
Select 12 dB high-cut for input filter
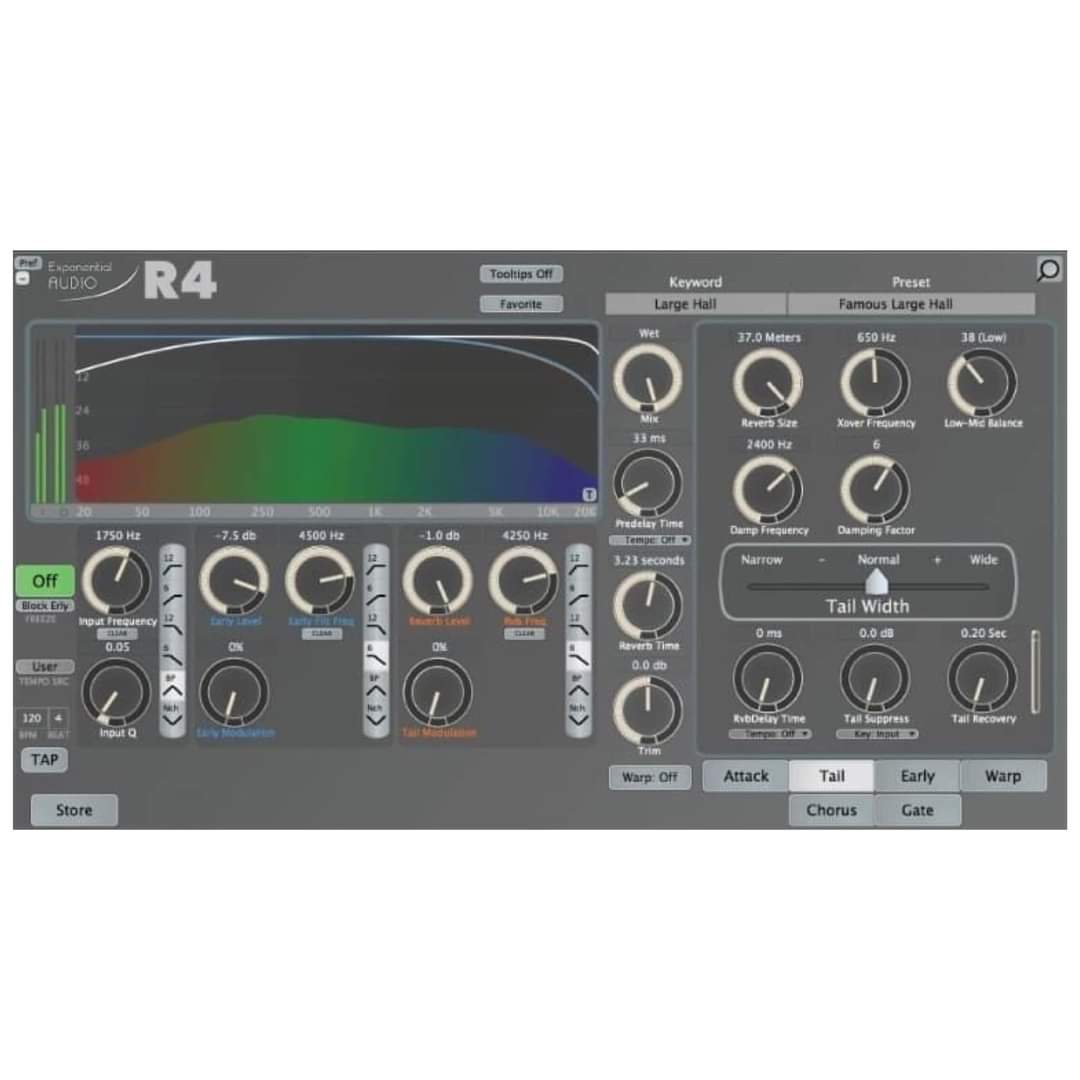pos(172,625)
